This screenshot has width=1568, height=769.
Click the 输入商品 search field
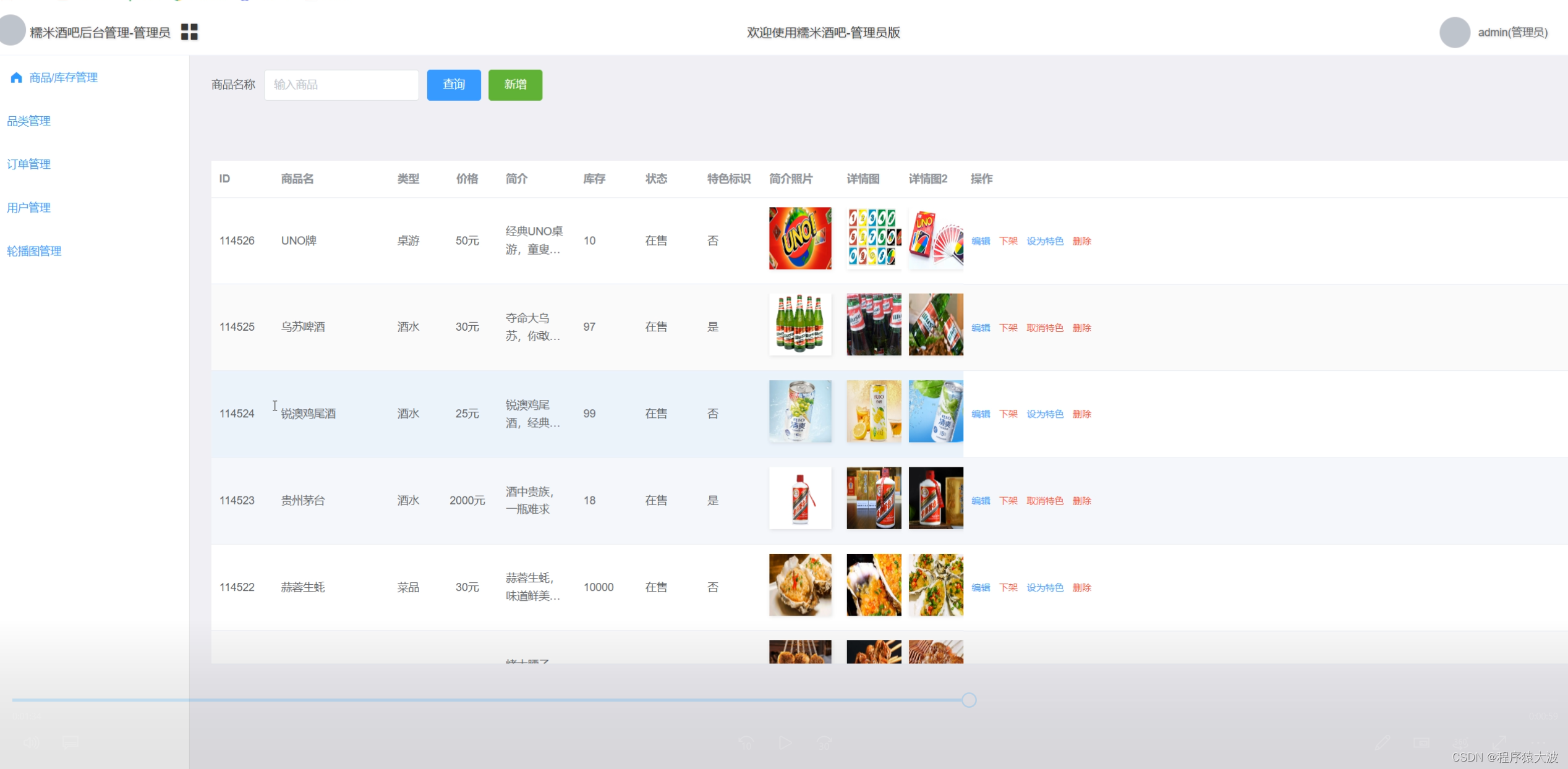point(341,85)
